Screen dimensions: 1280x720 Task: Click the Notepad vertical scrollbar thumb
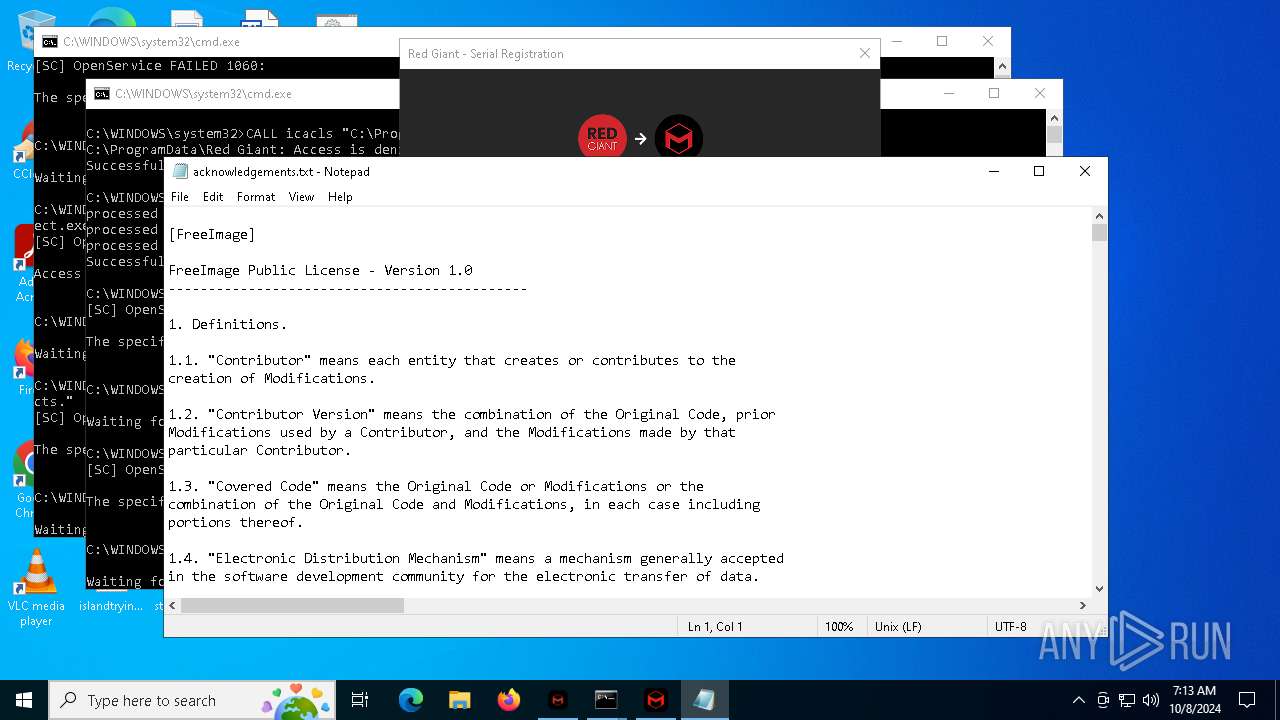tap(1100, 233)
